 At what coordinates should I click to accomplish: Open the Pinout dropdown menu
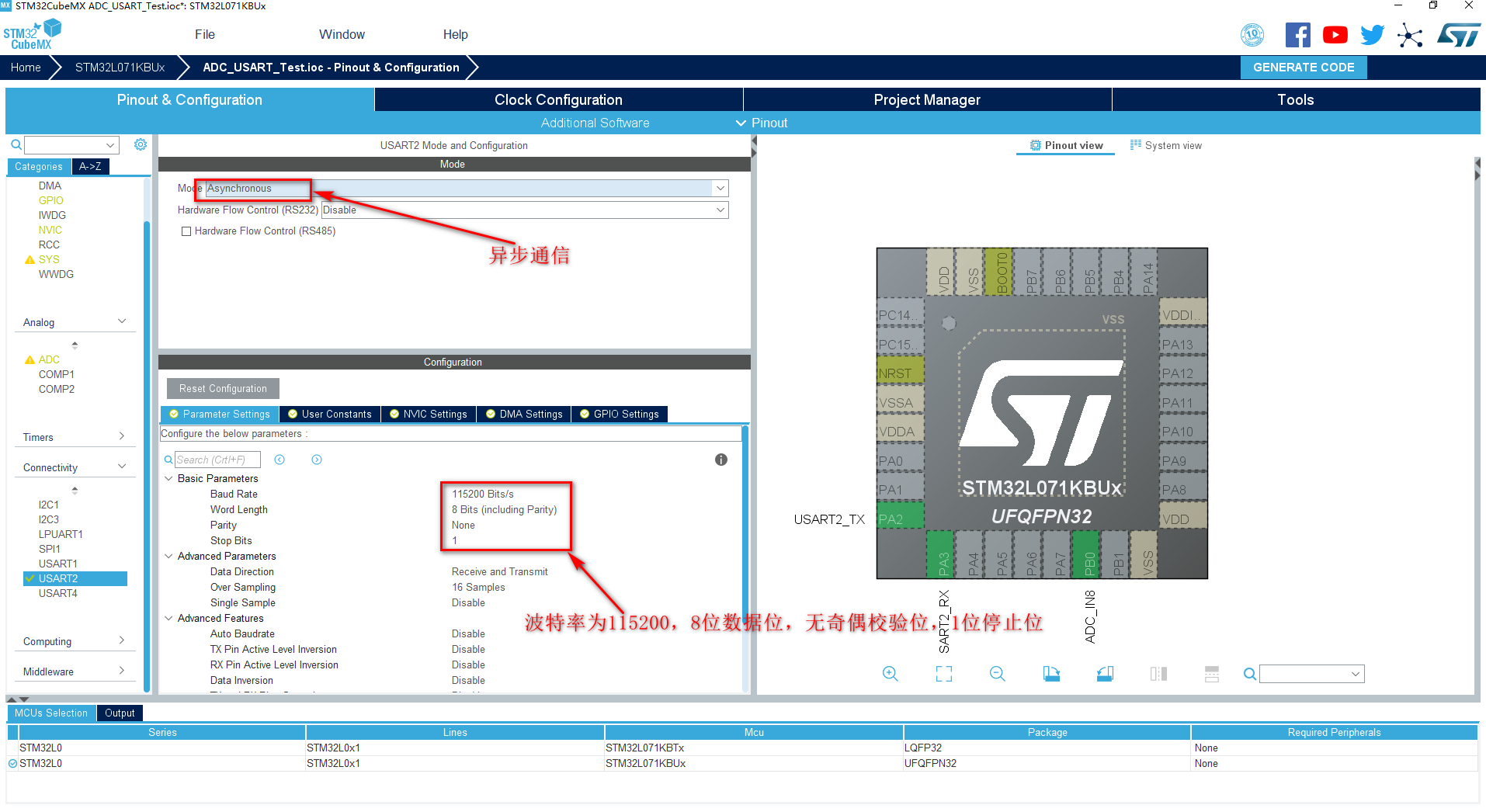[762, 123]
